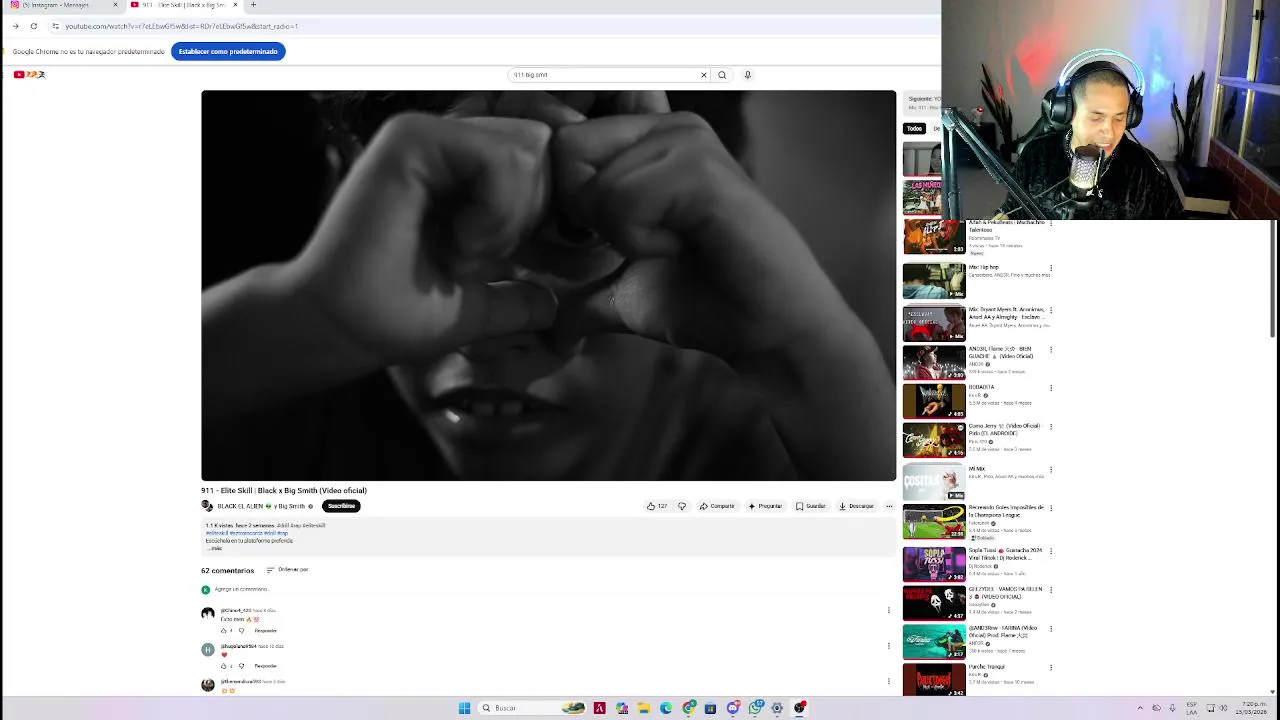Open the OBS icon in taskbar
Screen dimensions: 1280x720
pos(800,708)
